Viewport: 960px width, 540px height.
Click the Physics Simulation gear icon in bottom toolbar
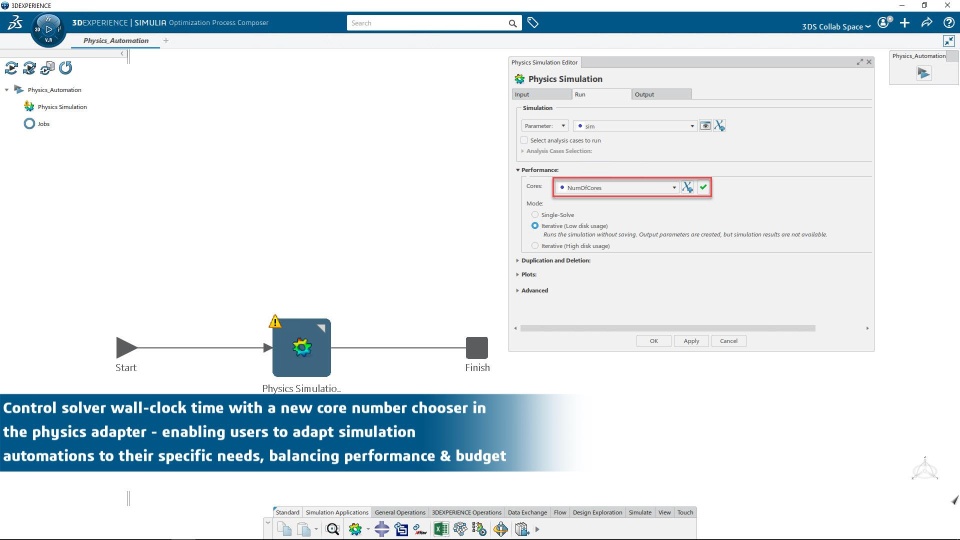pos(355,529)
